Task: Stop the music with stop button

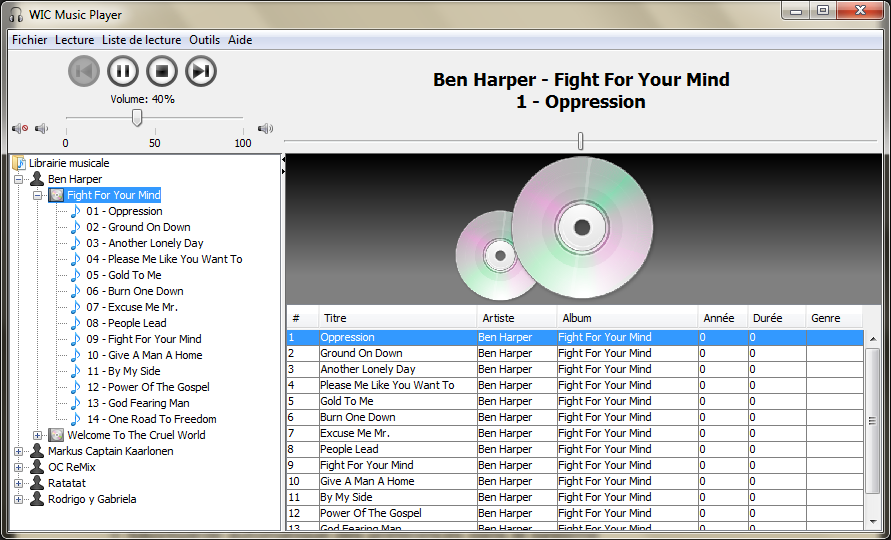Action: tap(162, 71)
